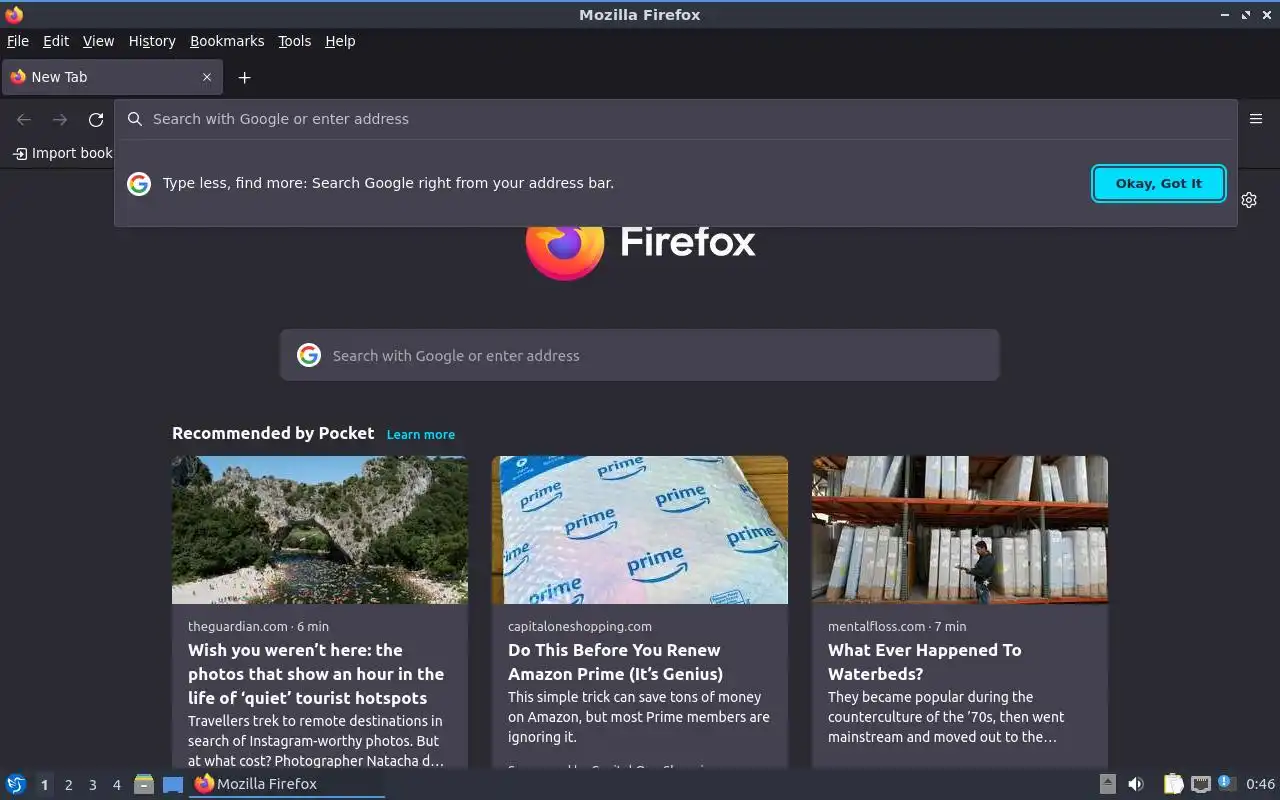The image size is (1280, 800).
Task: Click the Firefox wordmark on the new tab page
Action: [x=688, y=241]
